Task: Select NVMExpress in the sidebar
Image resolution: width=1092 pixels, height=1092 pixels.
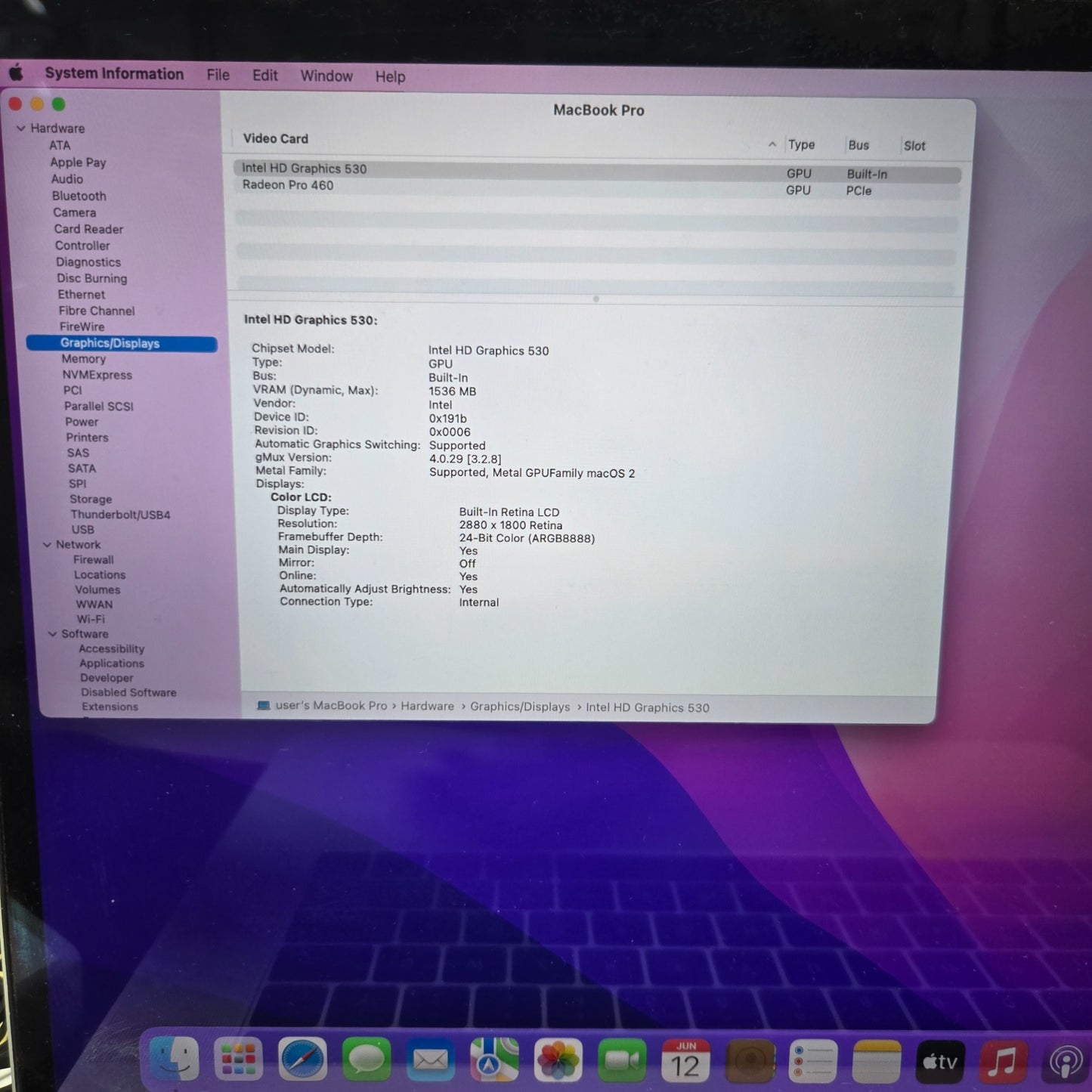Action: [97, 375]
